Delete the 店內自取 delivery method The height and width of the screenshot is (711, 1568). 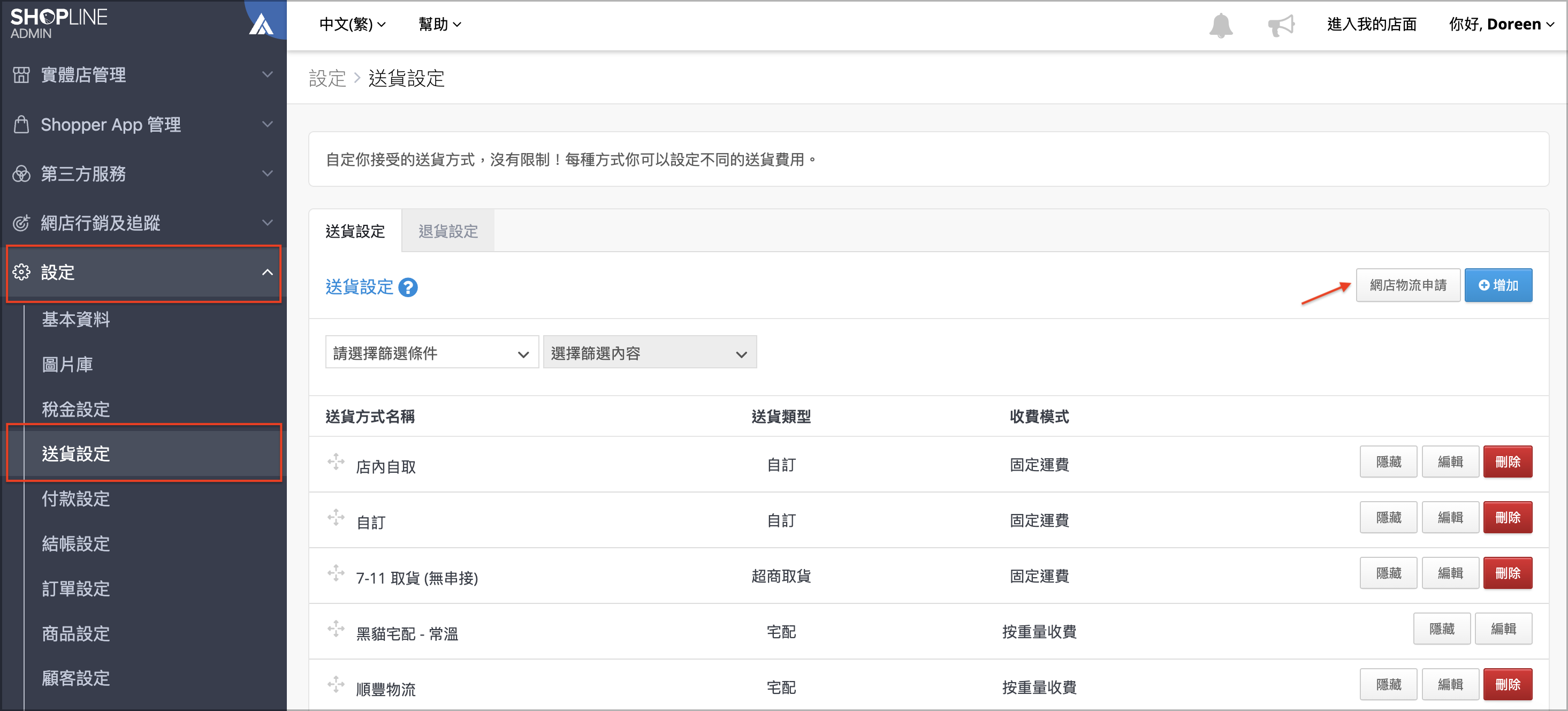[x=1507, y=462]
